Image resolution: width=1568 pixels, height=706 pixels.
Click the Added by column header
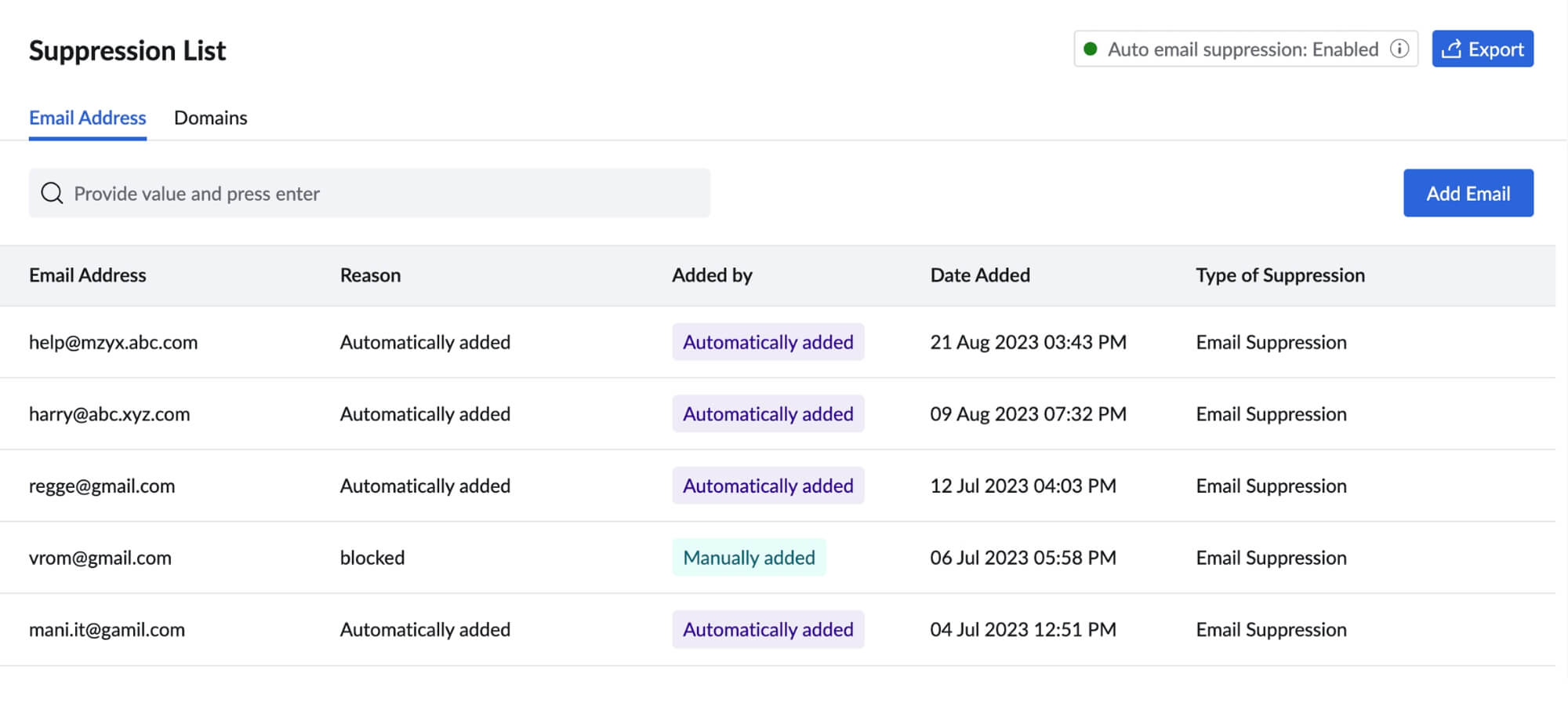pos(712,275)
